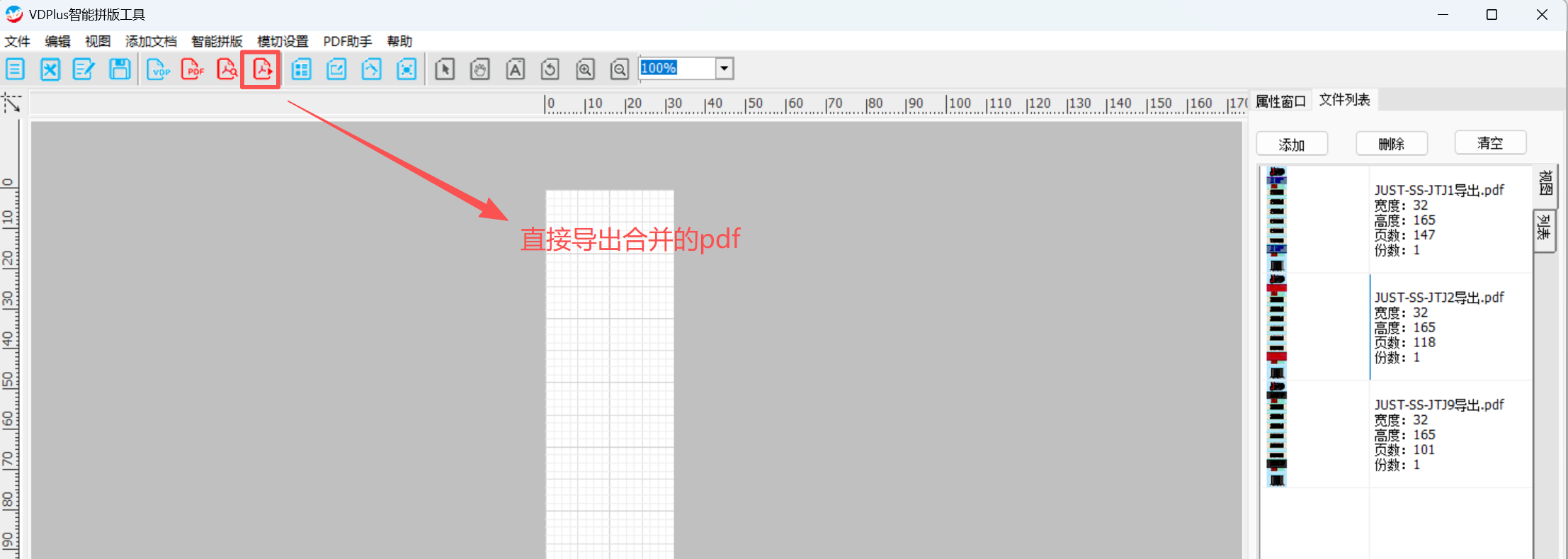Click the ruler origin corner icon

click(12, 103)
